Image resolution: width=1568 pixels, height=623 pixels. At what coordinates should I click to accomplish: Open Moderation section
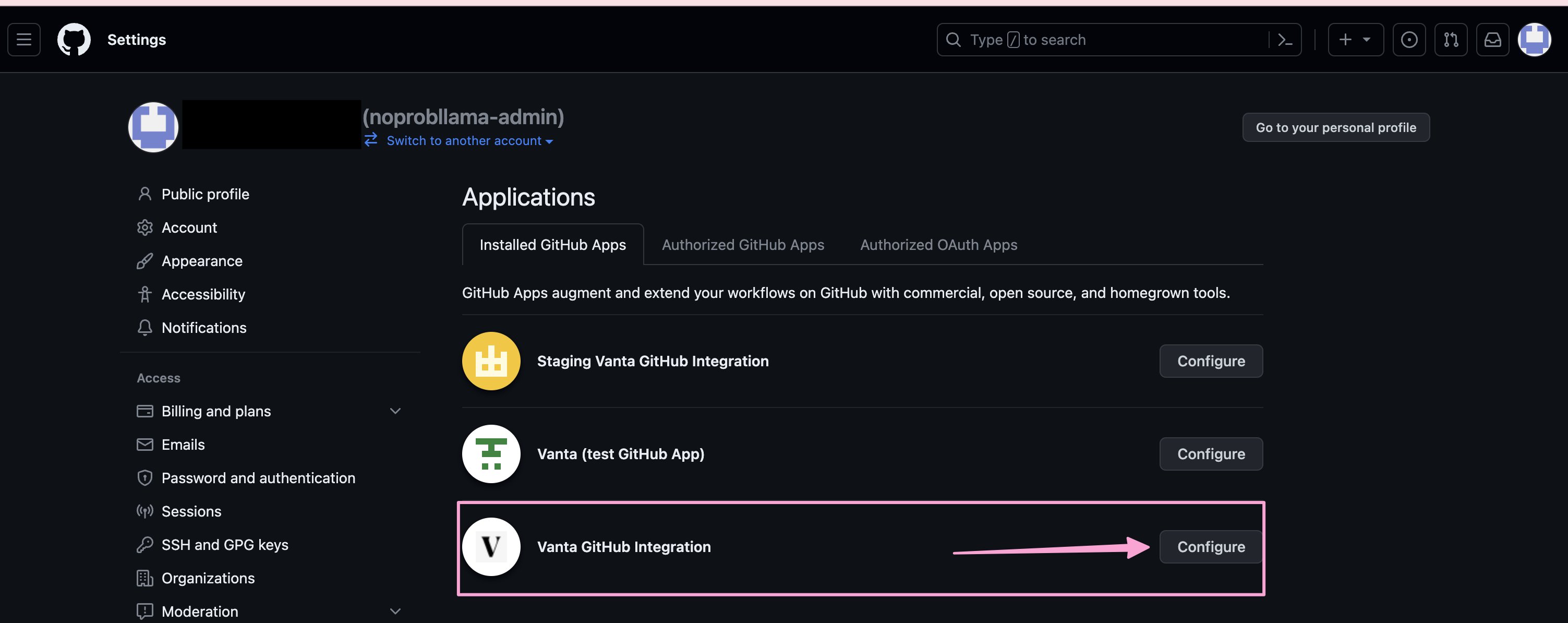point(200,612)
